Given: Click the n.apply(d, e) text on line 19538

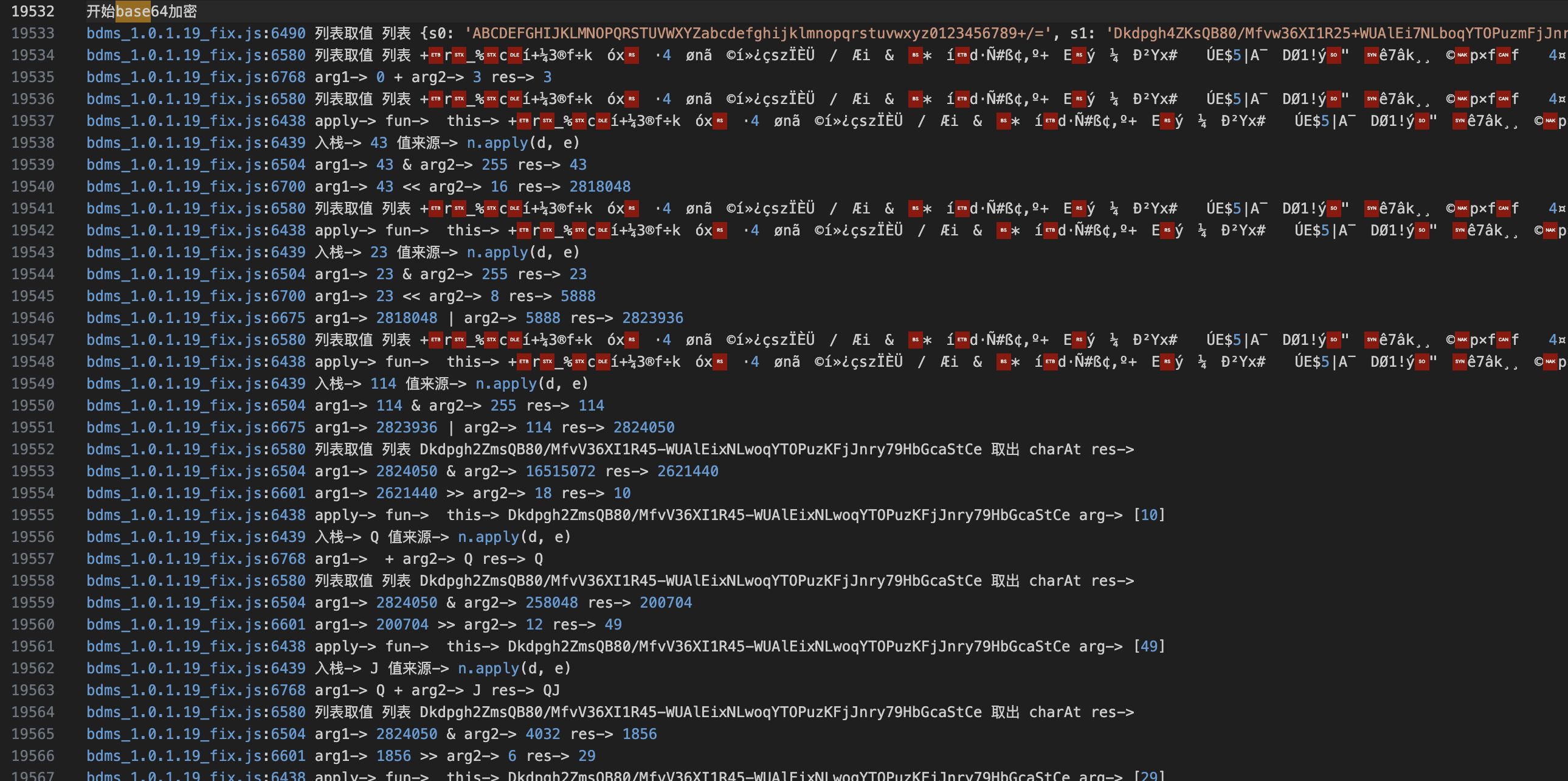Looking at the screenshot, I should pos(523,142).
